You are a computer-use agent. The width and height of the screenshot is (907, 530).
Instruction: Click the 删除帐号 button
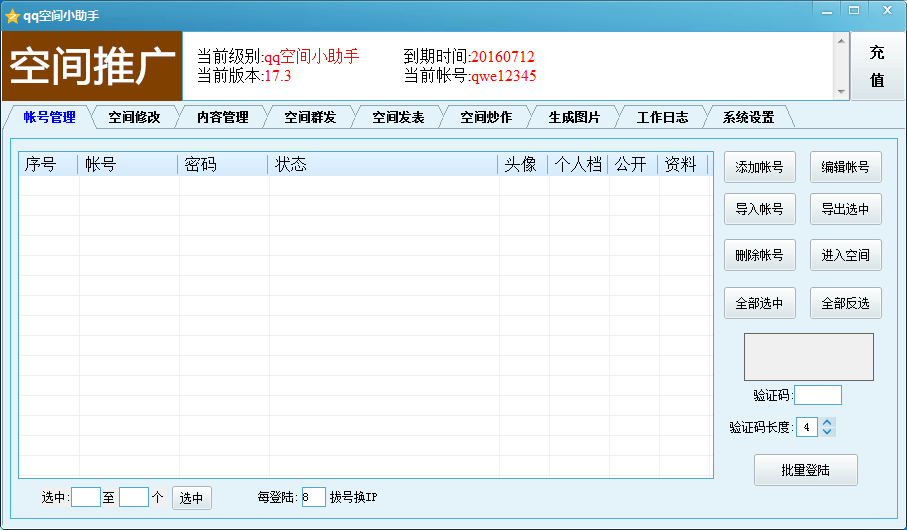tap(759, 255)
